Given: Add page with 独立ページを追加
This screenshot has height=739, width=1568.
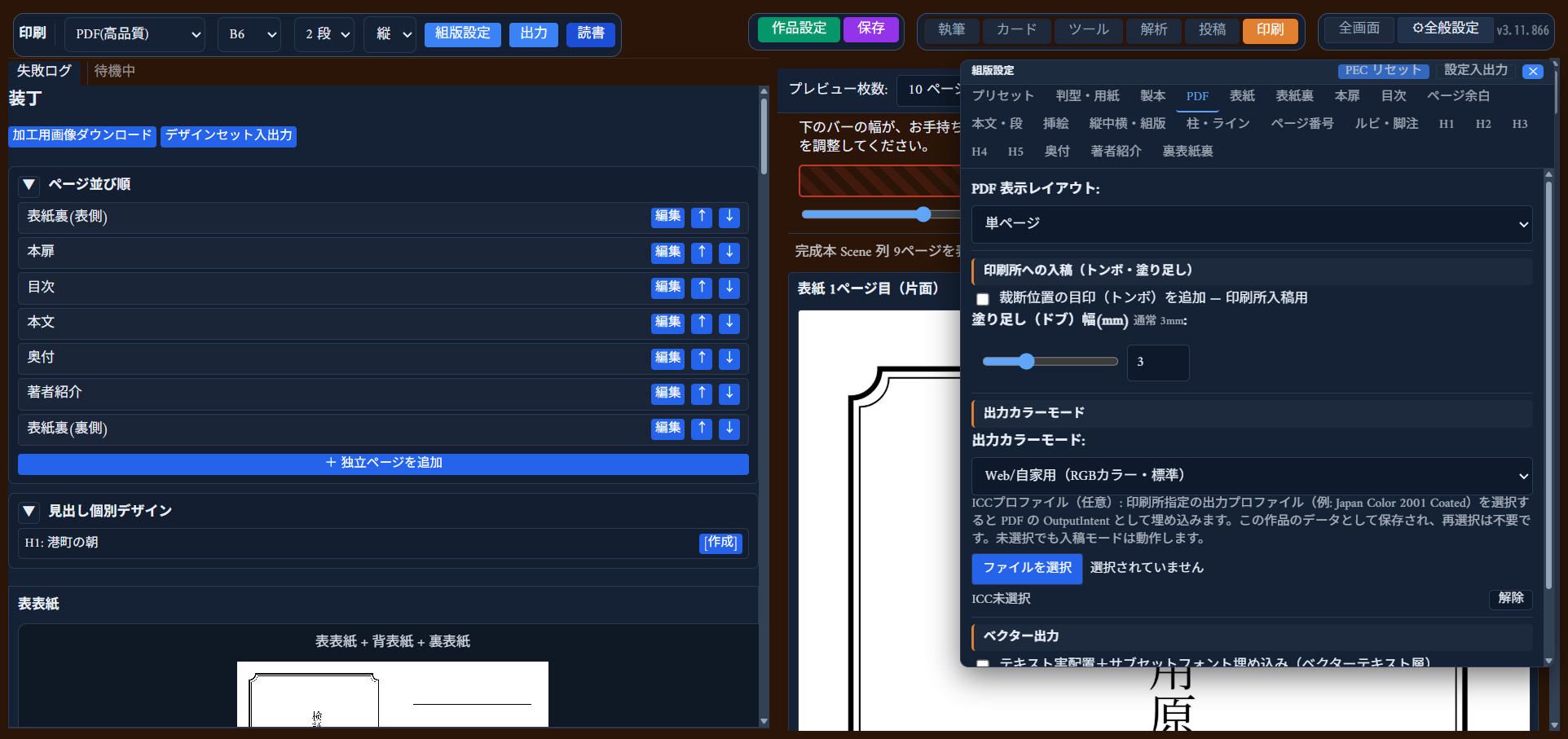Looking at the screenshot, I should (x=383, y=464).
